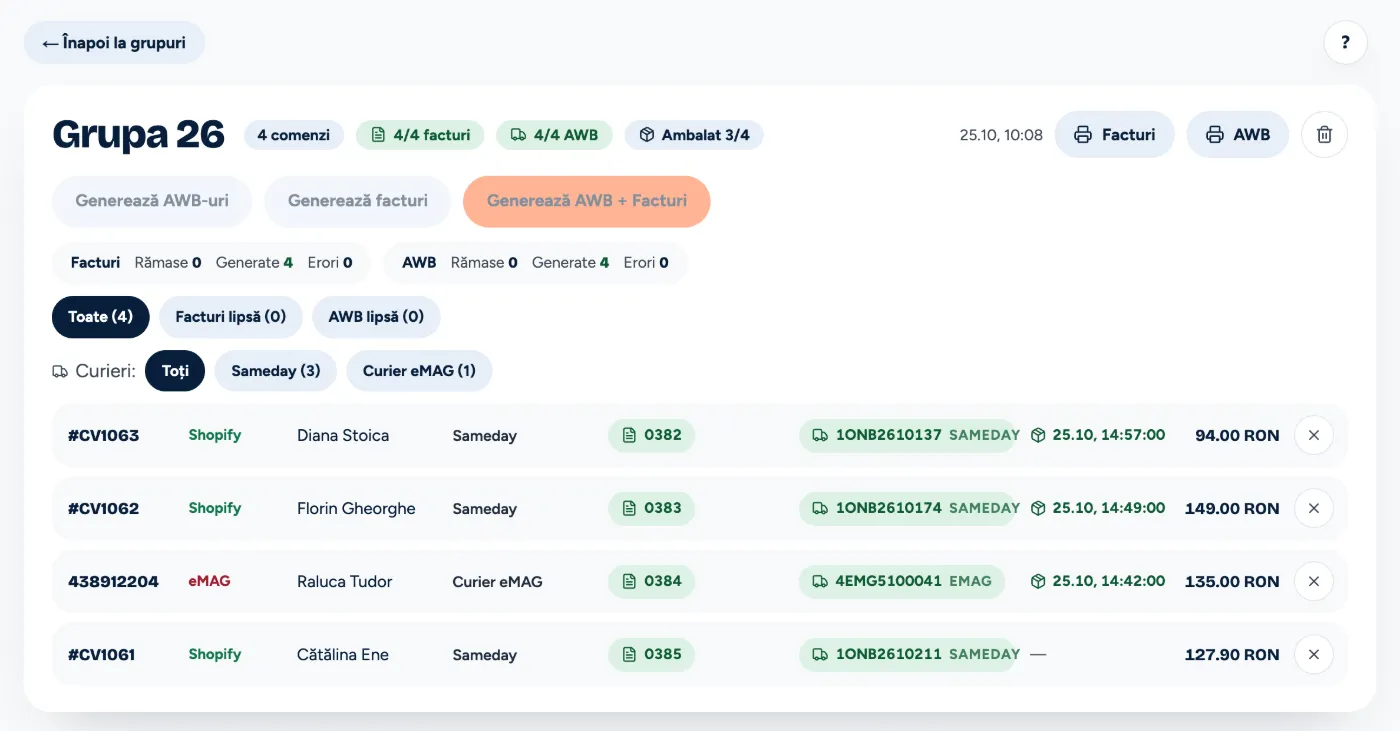1400x731 pixels.
Task: Open invoice 0382 badge
Action: pyautogui.click(x=651, y=436)
